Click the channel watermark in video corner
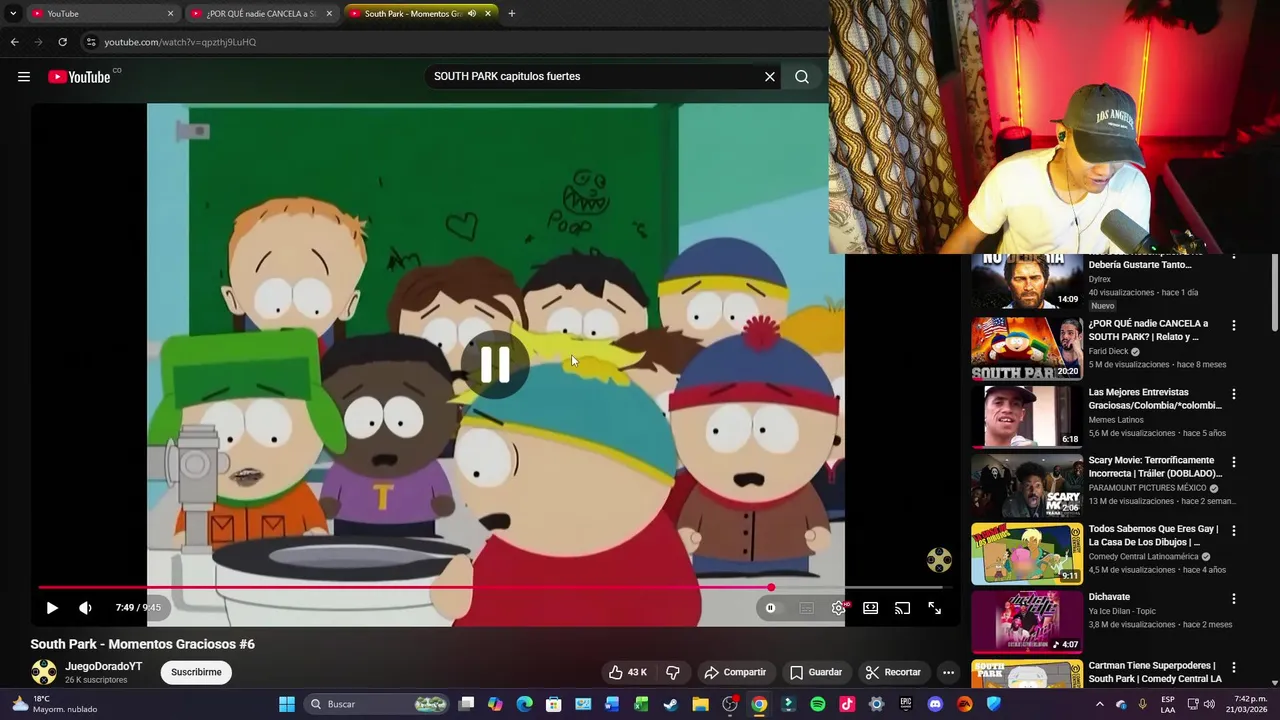 pos(939,560)
